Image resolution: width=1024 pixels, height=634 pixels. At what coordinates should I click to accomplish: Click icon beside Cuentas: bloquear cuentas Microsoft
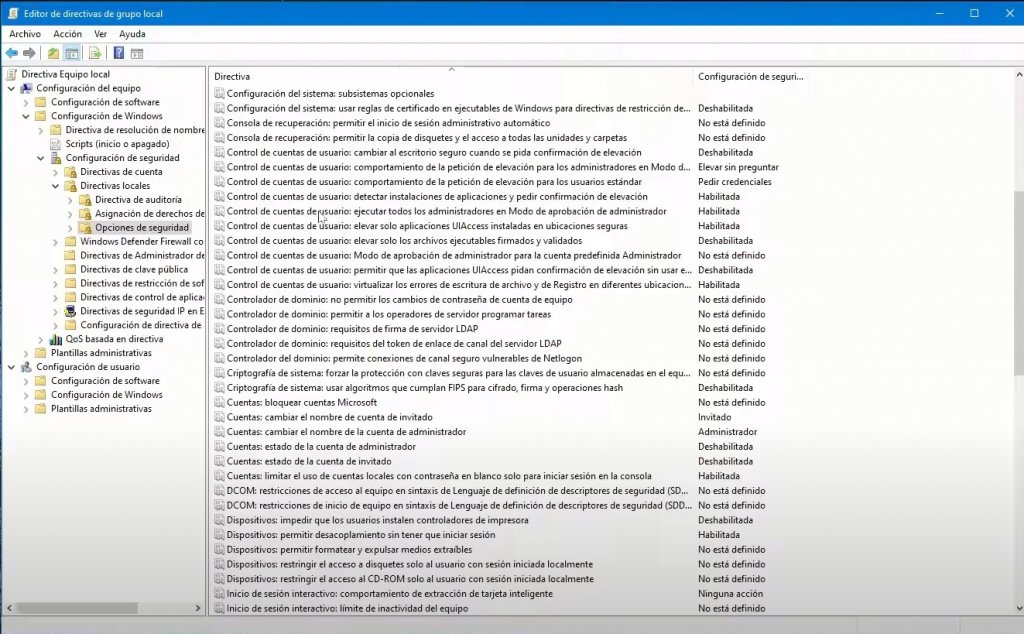point(219,403)
